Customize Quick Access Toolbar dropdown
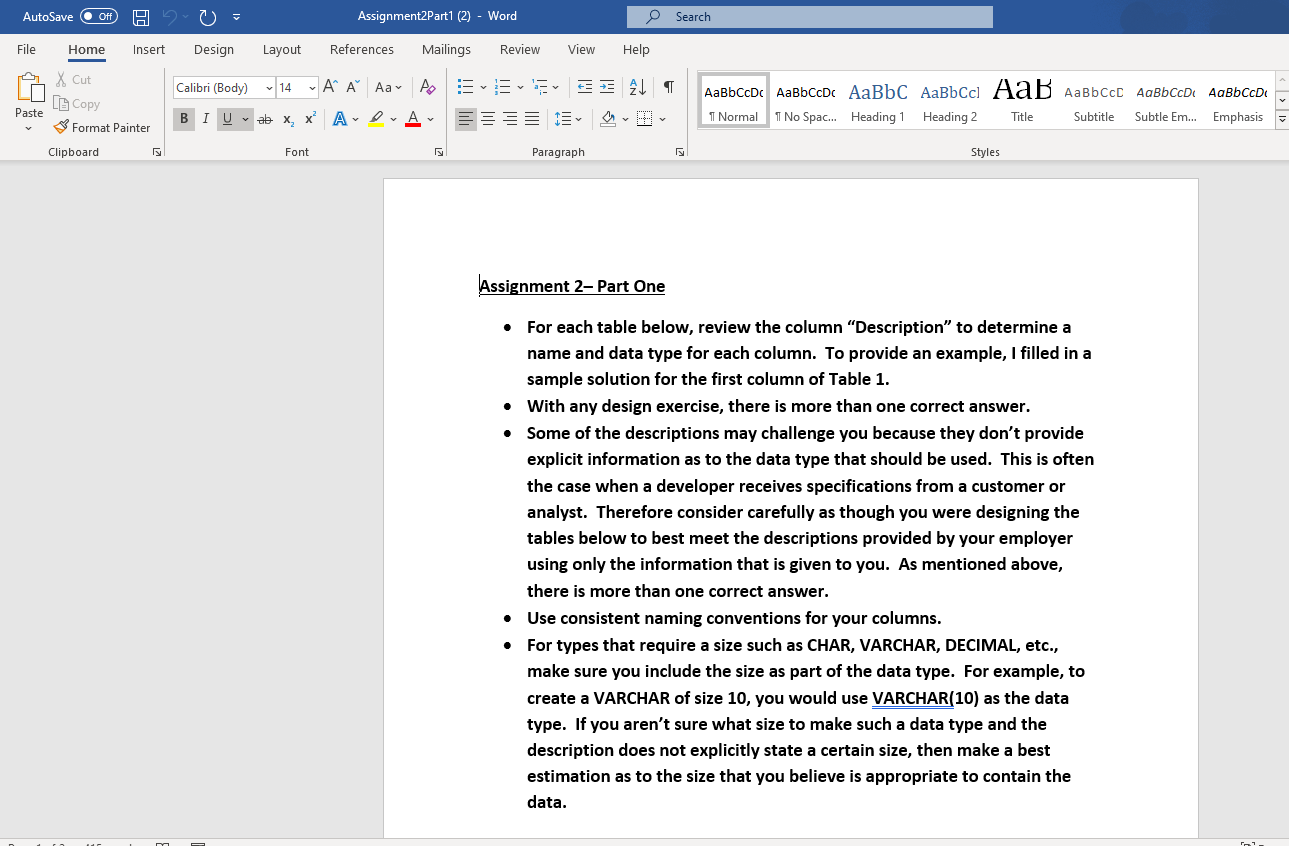 236,17
